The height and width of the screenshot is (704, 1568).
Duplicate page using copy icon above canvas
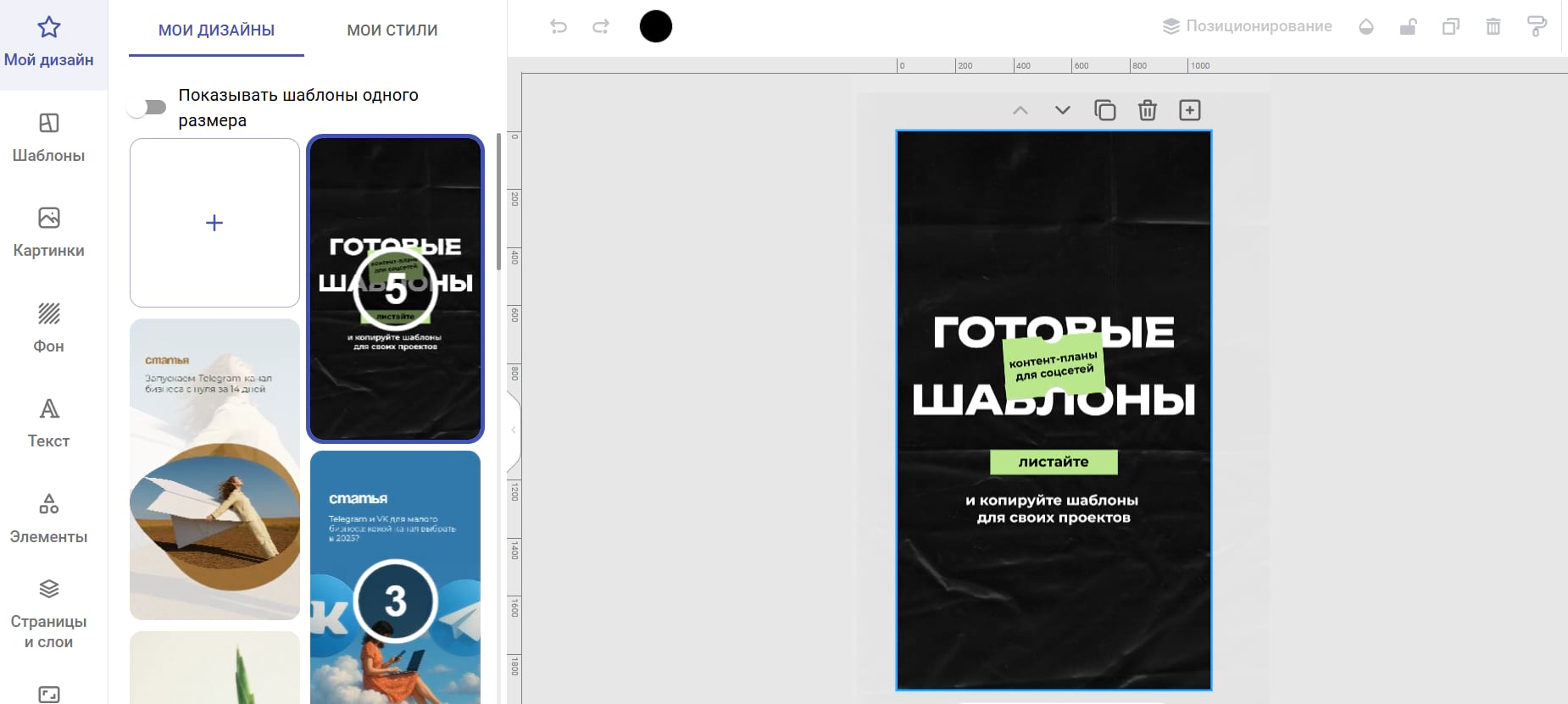(x=1104, y=110)
